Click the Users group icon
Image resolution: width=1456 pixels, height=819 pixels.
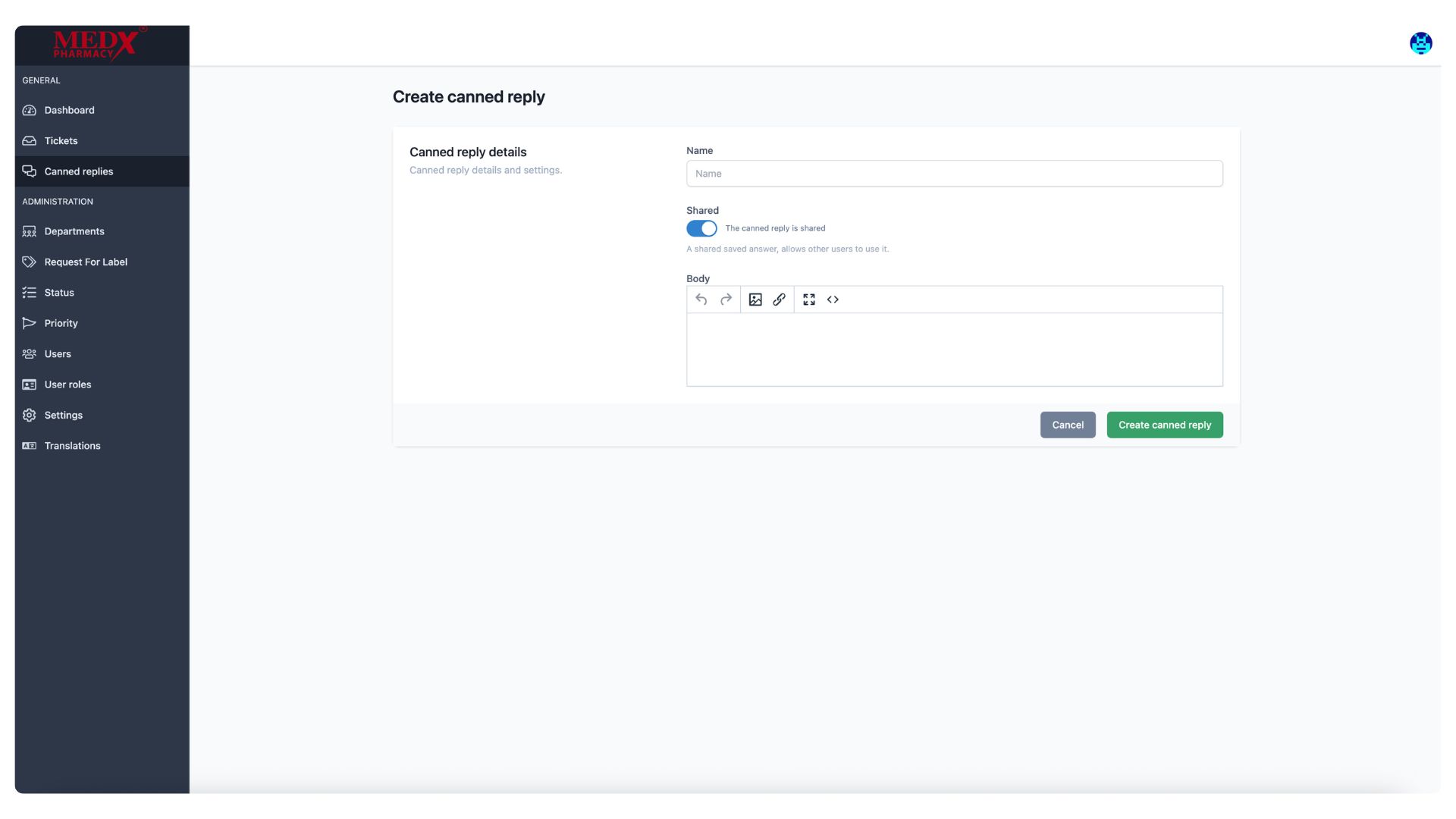click(x=29, y=354)
